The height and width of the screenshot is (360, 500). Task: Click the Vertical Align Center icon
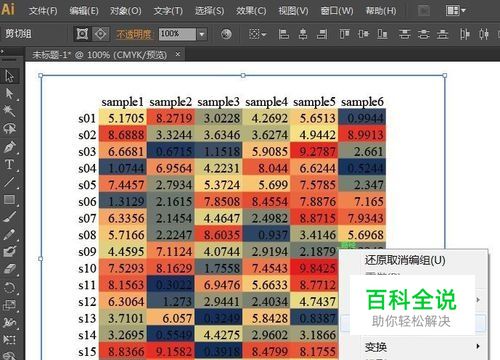tap(364, 34)
